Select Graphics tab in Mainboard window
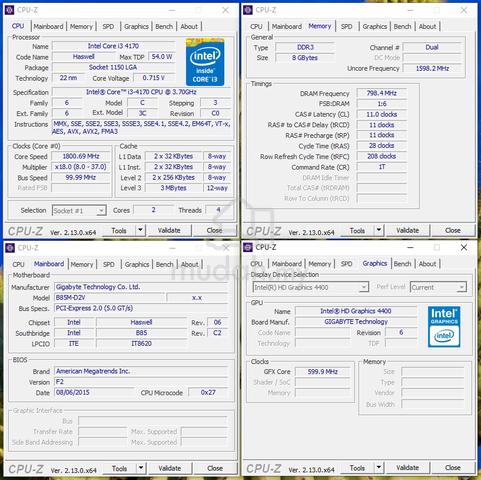 point(137,264)
